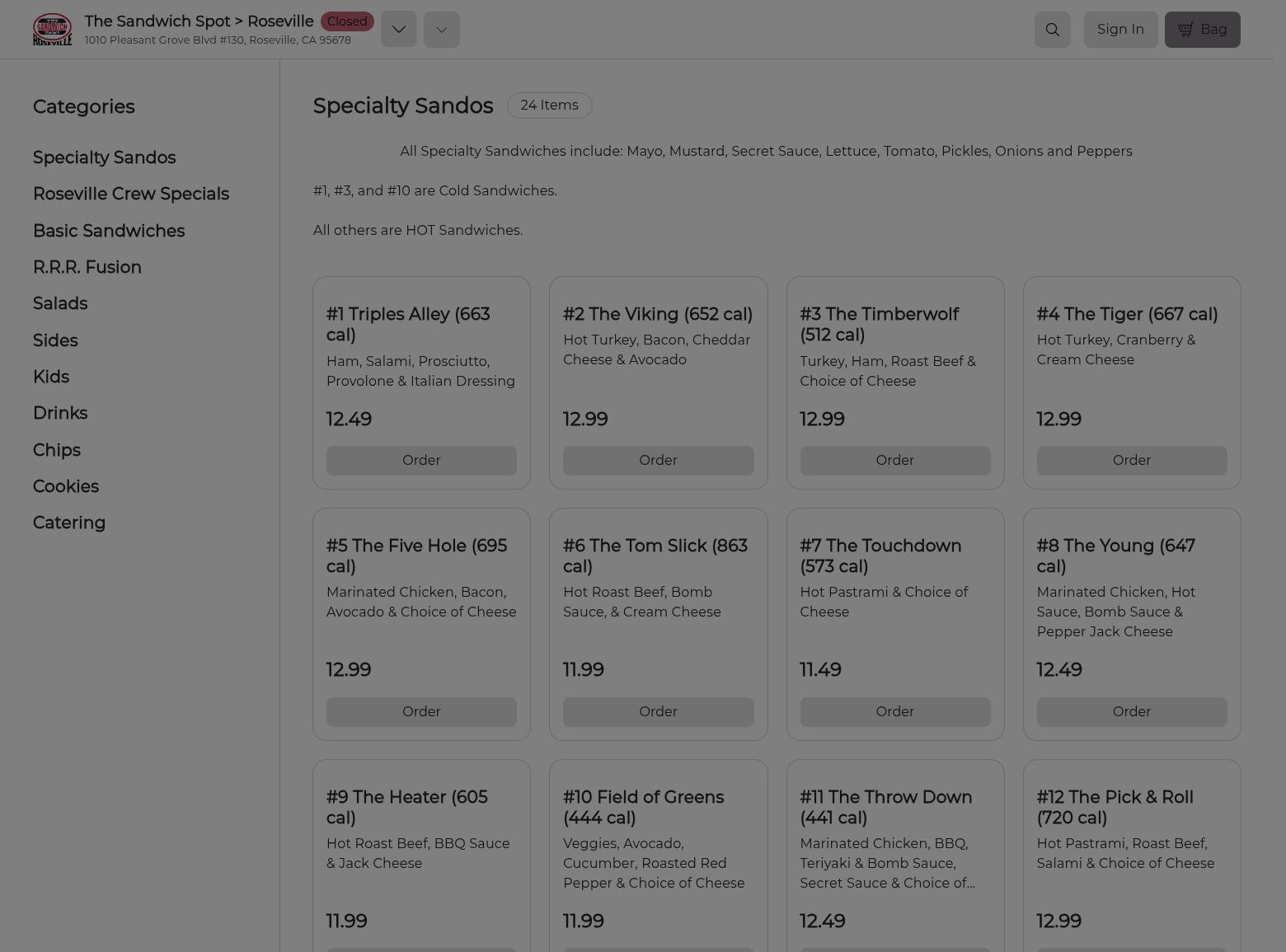Click the #2 The Viking item title
1286x952 pixels.
tap(657, 315)
